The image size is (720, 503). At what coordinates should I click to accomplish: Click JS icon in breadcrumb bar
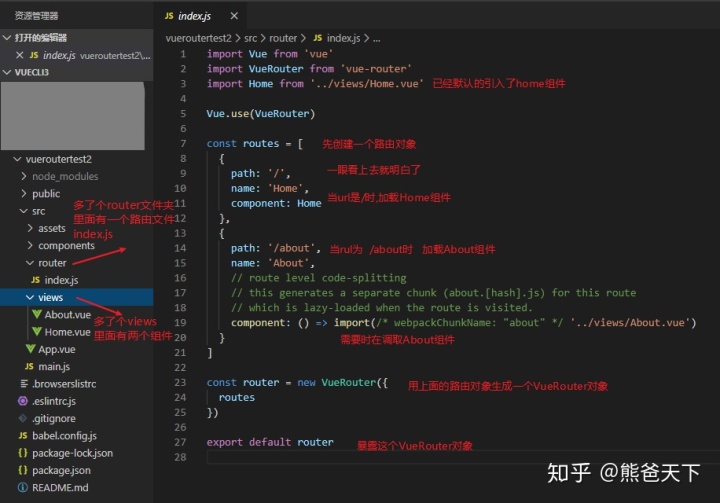coord(318,38)
